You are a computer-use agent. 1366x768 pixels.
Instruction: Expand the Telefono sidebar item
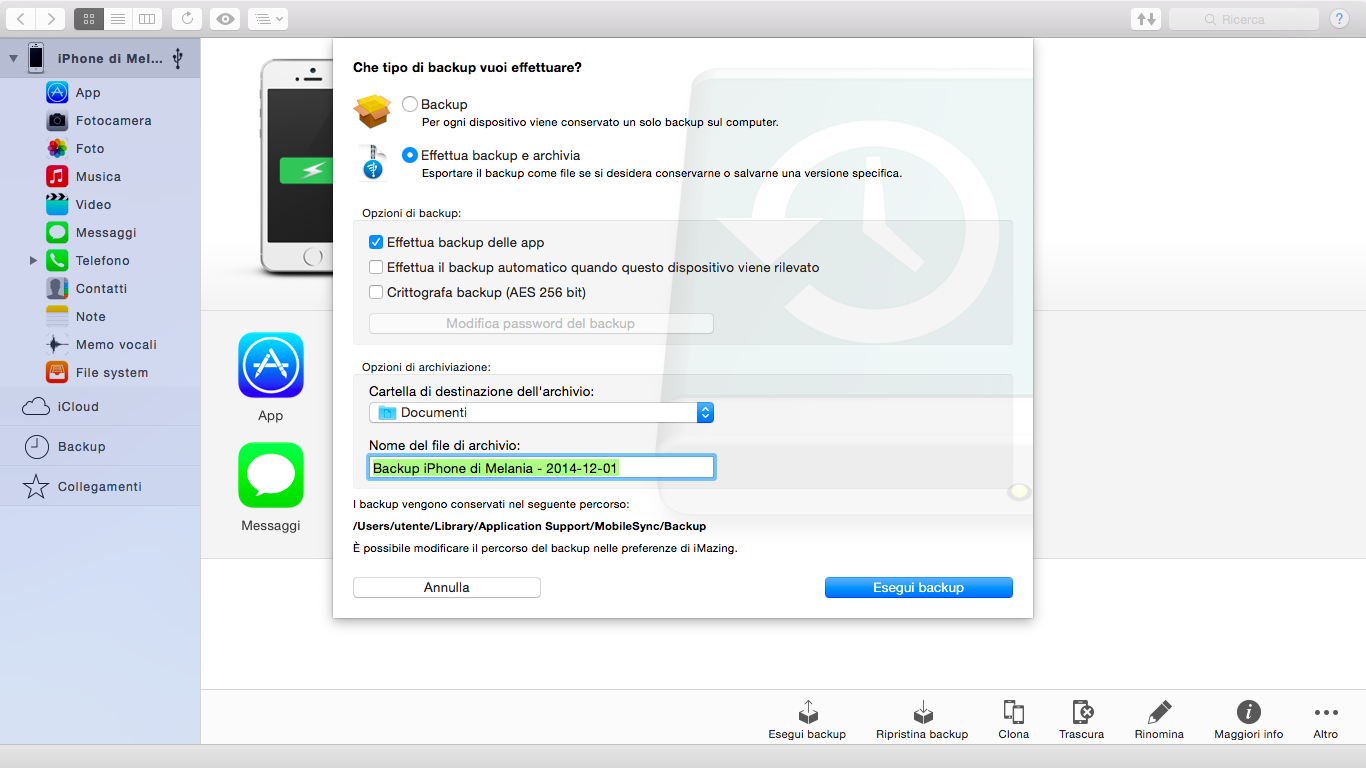pos(33,260)
